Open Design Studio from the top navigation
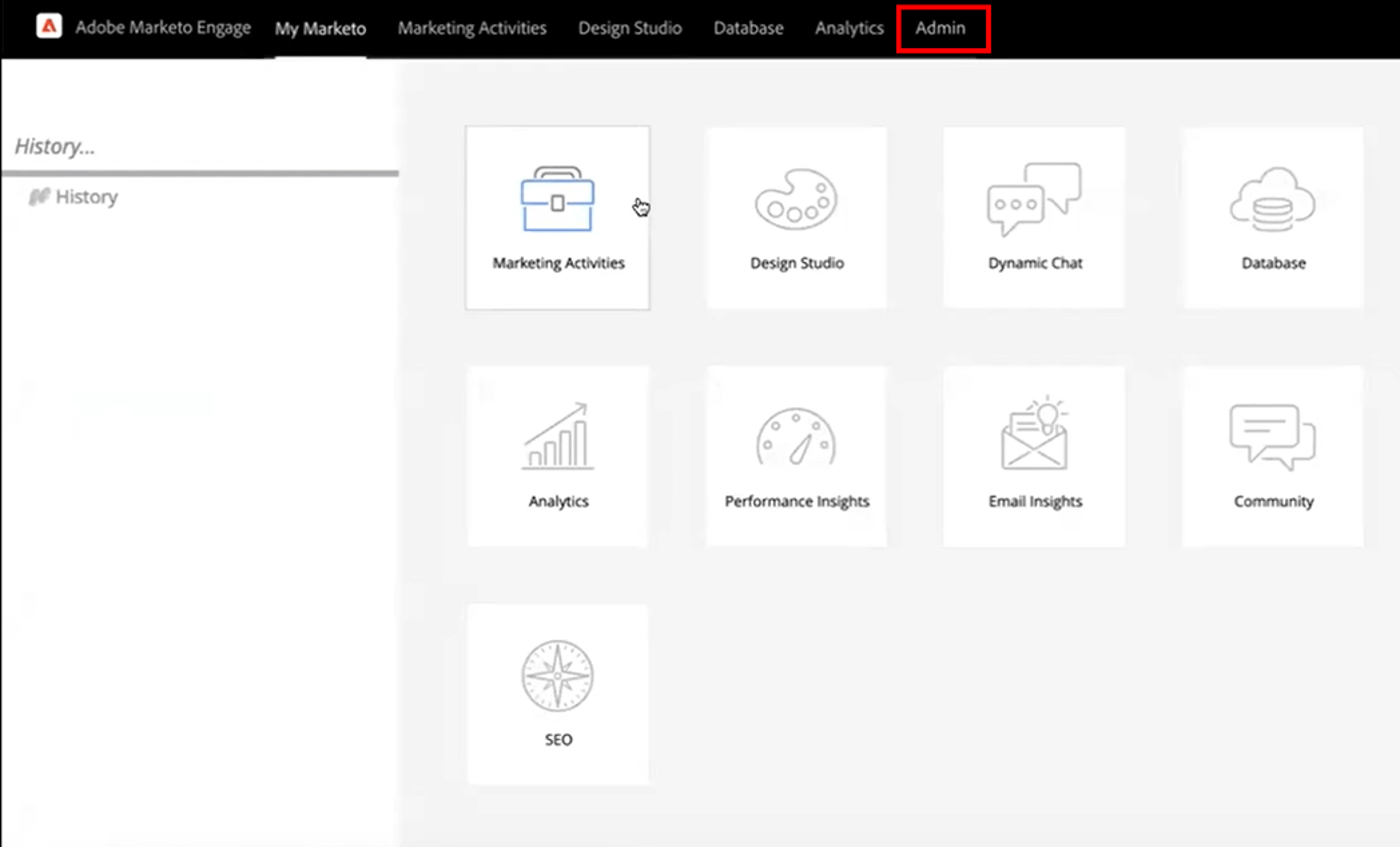This screenshot has height=847, width=1400. (630, 28)
